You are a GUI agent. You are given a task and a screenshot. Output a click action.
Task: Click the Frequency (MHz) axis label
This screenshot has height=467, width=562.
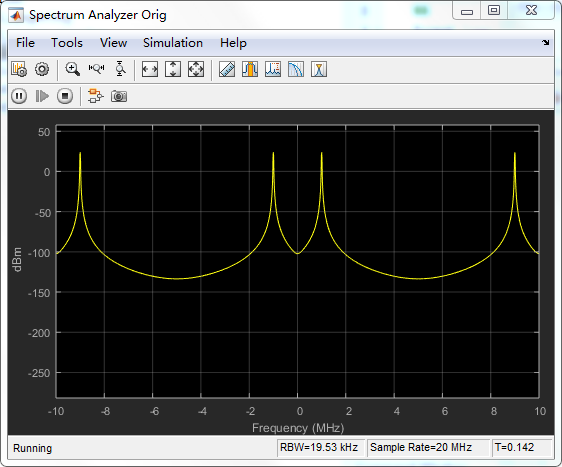pyautogui.click(x=298, y=428)
